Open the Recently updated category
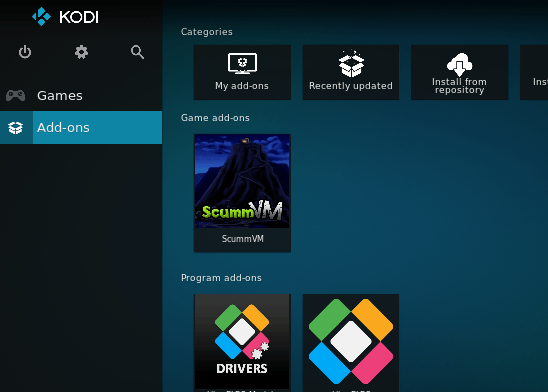The width and height of the screenshot is (548, 392). (x=351, y=72)
